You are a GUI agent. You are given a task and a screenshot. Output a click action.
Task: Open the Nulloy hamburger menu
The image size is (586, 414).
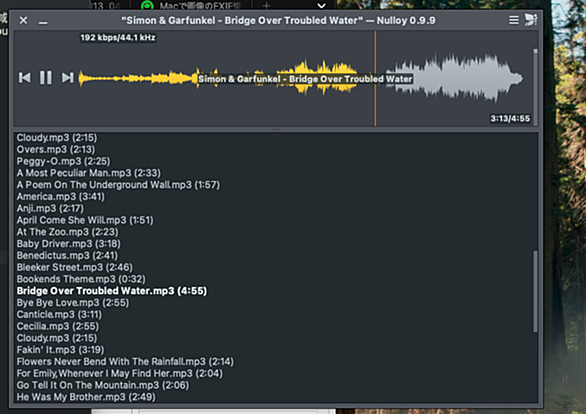point(514,20)
